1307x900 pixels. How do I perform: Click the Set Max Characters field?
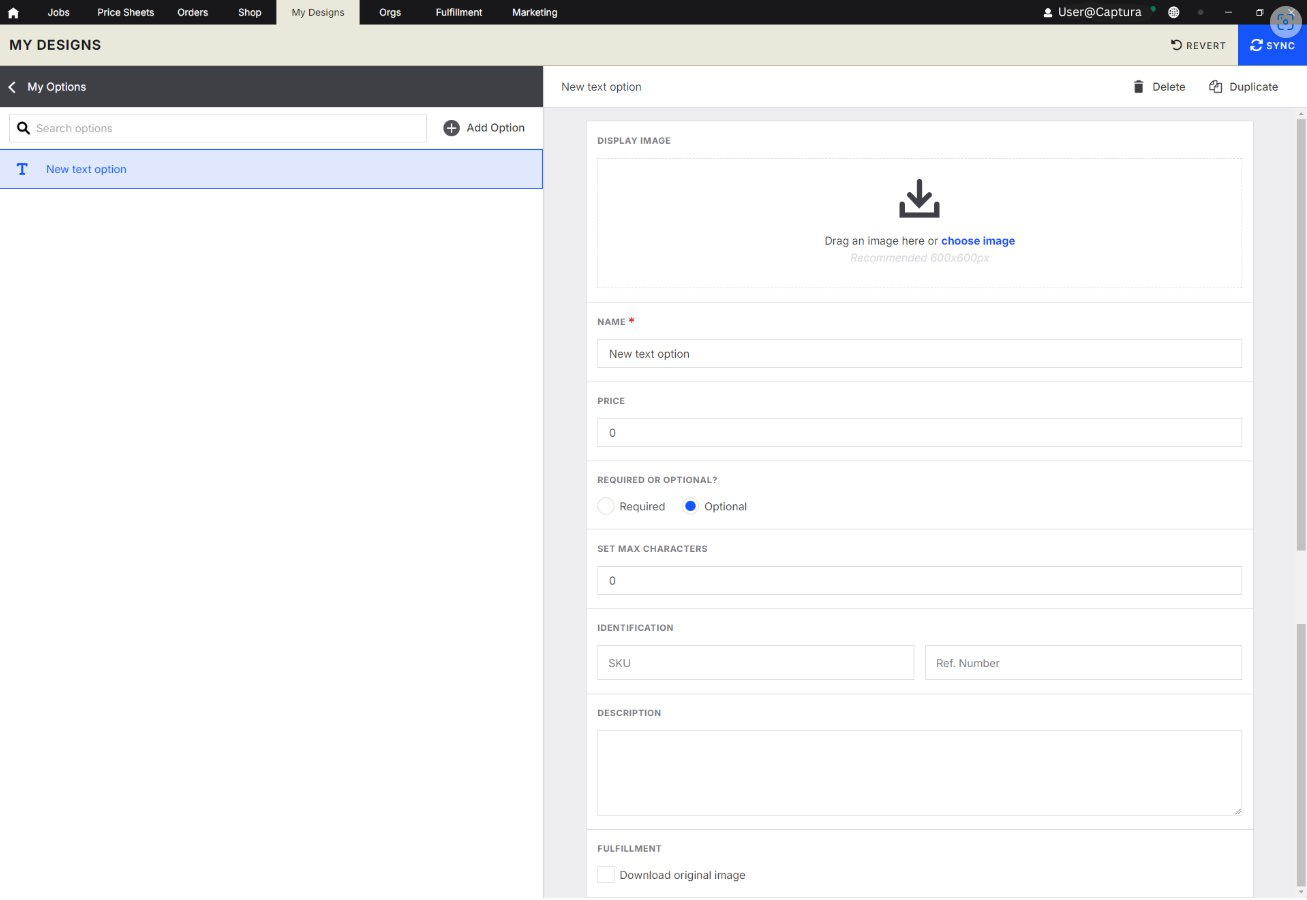(x=919, y=581)
